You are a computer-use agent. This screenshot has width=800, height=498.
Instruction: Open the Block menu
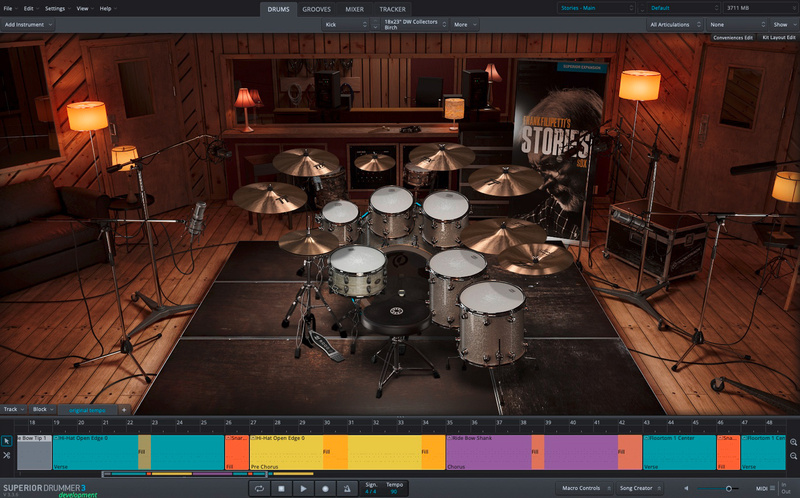pos(43,409)
